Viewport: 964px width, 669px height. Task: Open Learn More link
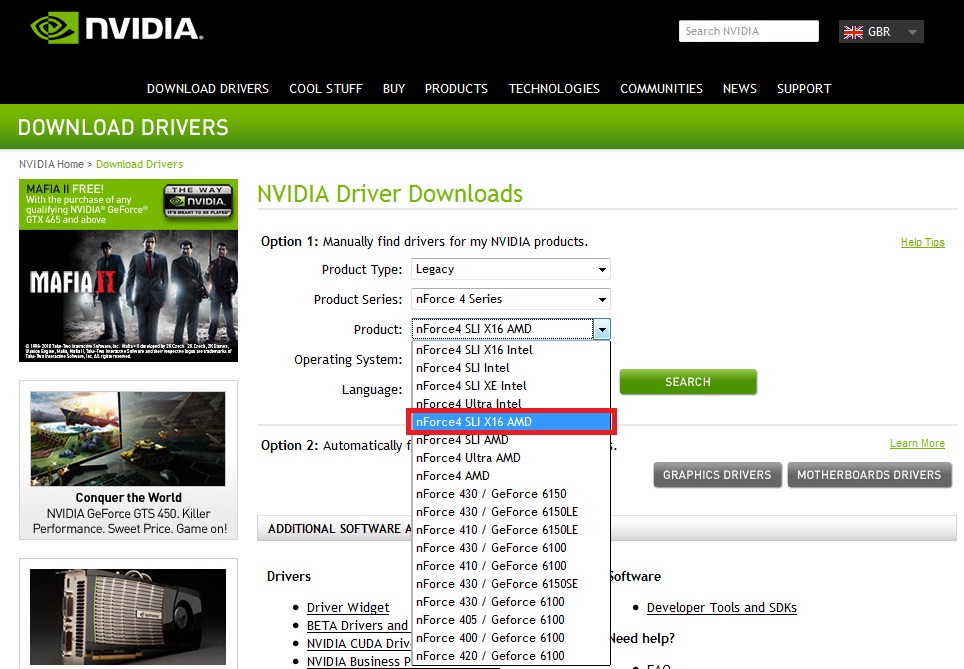point(917,443)
